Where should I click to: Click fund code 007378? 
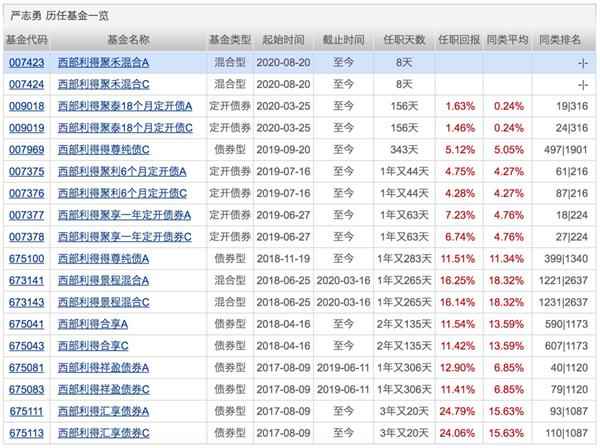coord(25,237)
